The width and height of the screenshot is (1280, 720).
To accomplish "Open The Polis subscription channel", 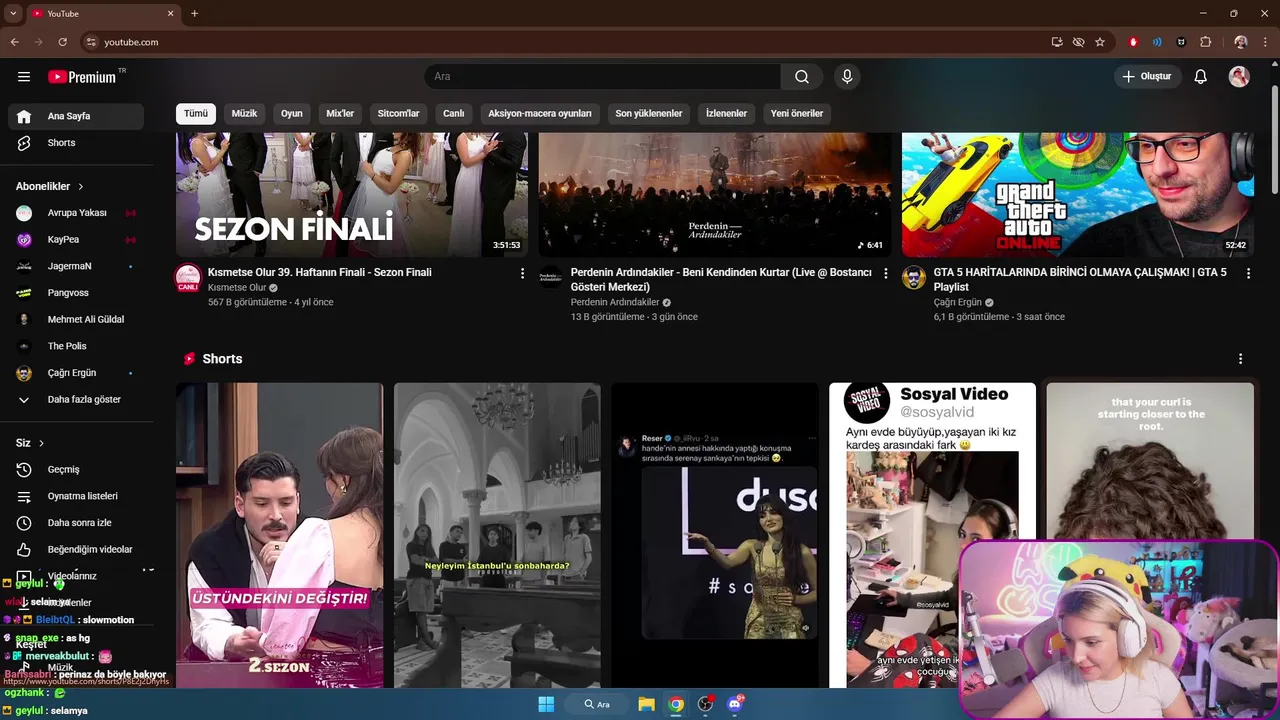I will point(76,346).
